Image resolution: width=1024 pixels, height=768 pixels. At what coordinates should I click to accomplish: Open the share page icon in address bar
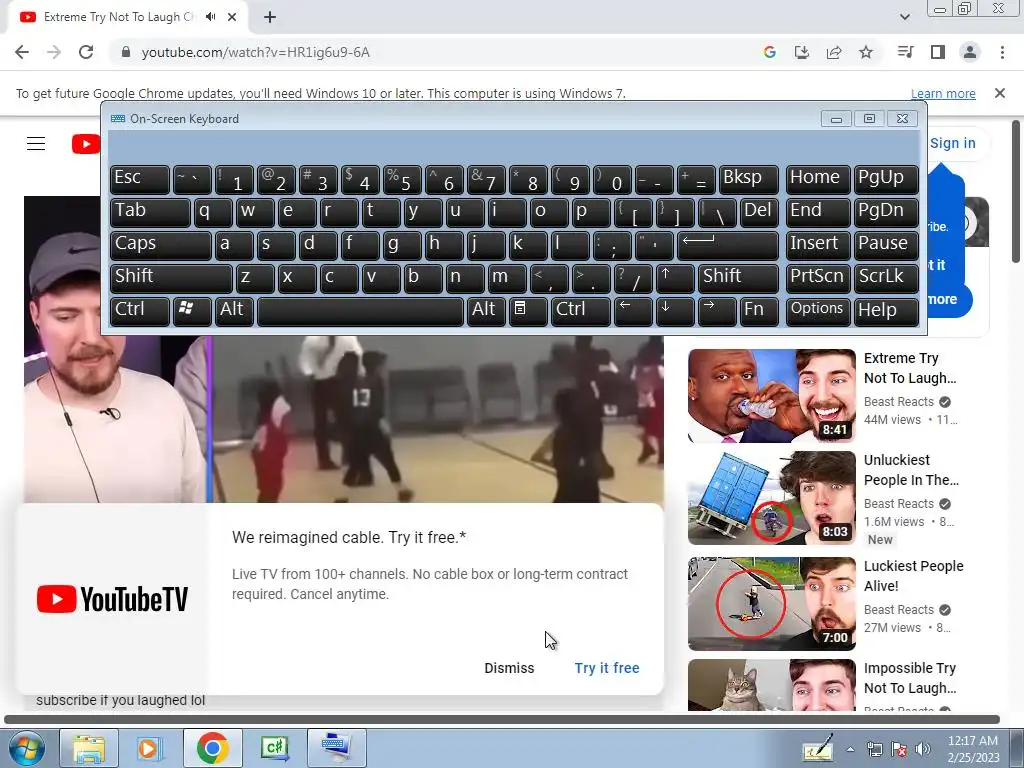[x=834, y=52]
